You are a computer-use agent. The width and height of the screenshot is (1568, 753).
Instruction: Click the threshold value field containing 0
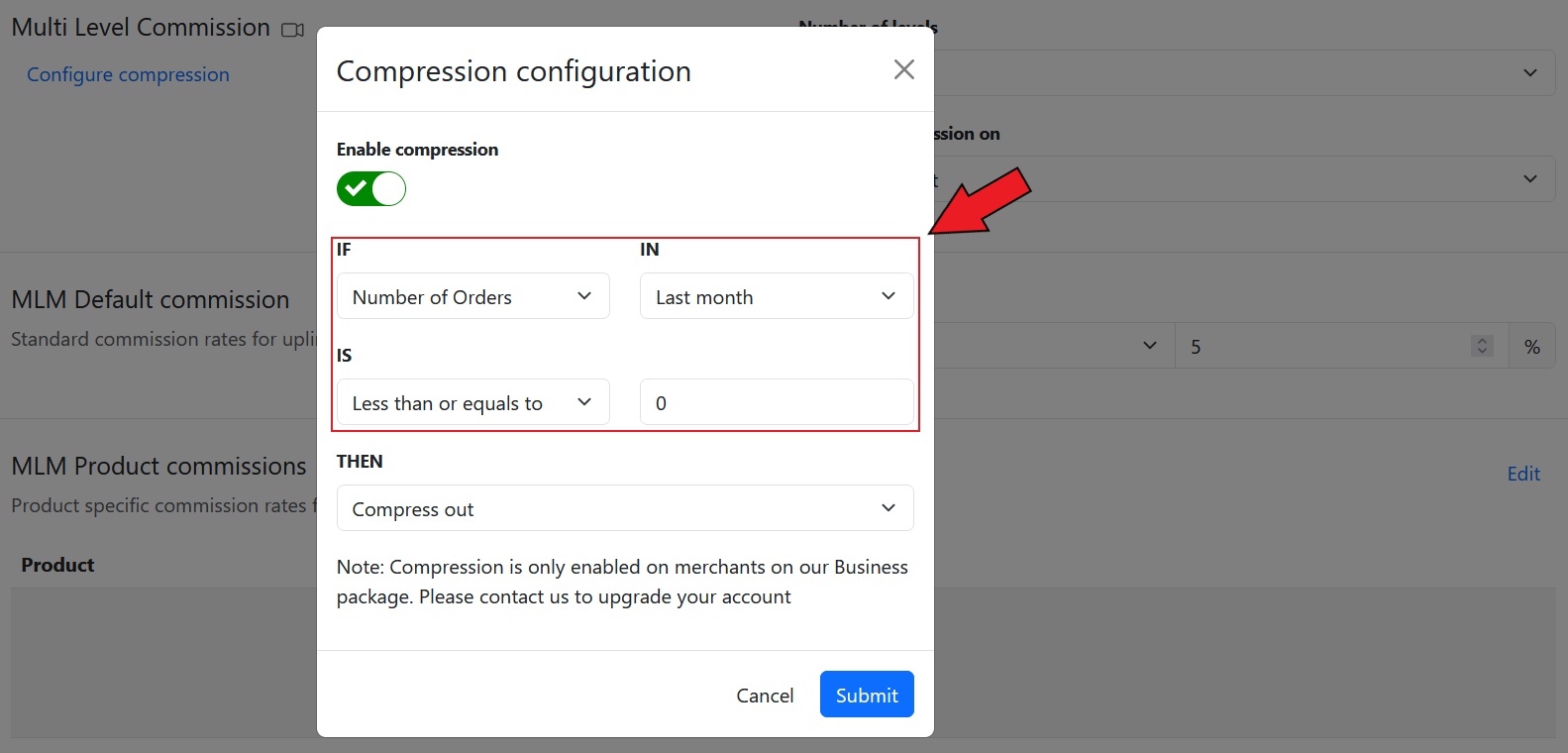pos(776,402)
